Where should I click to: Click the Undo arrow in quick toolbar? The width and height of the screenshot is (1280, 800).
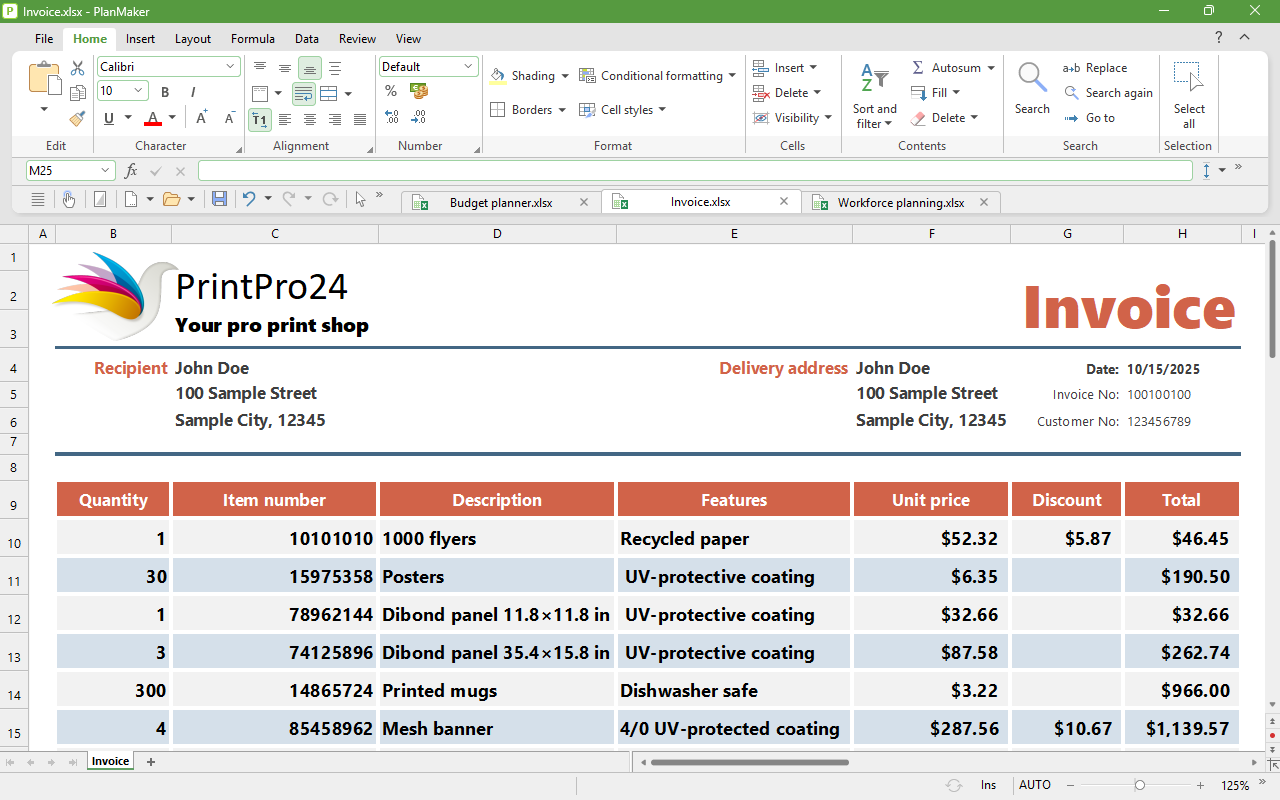coord(249,199)
